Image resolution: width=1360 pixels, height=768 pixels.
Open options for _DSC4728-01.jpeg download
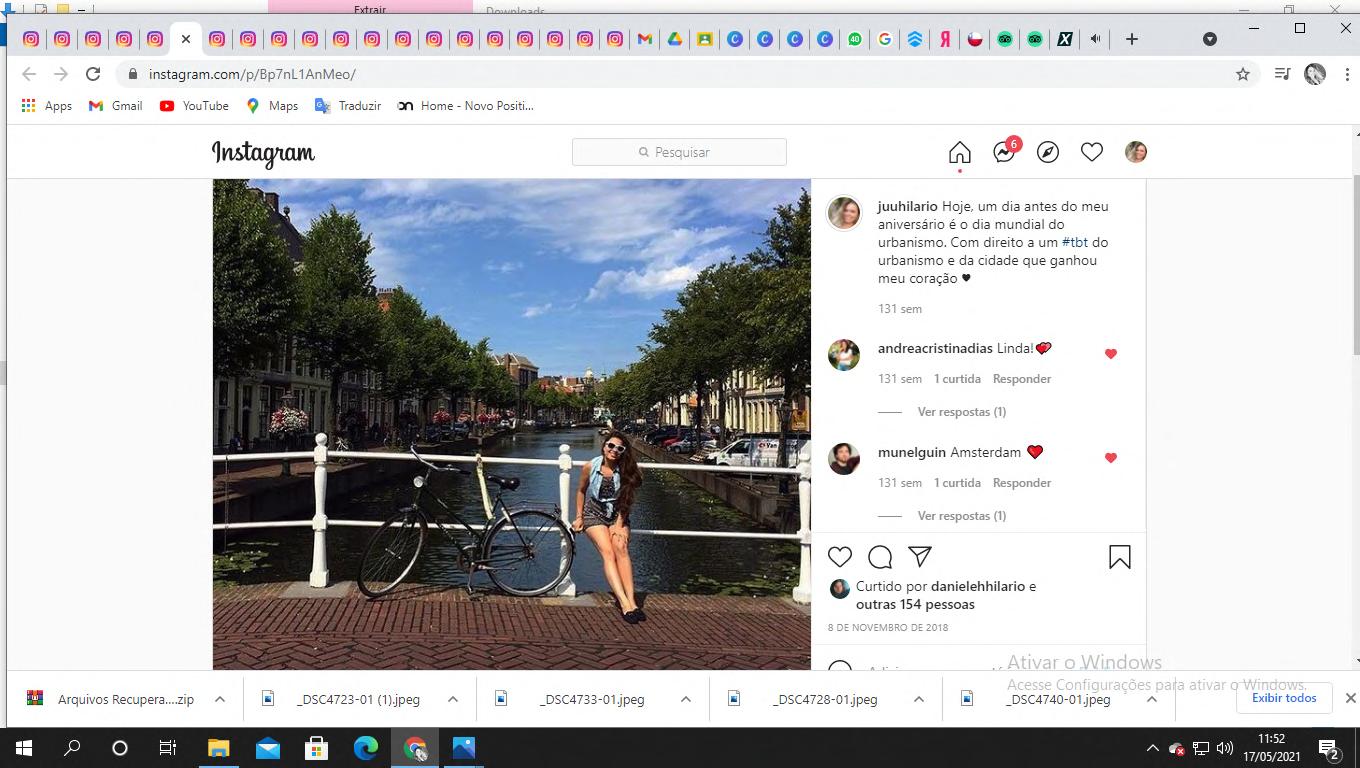pos(919,699)
